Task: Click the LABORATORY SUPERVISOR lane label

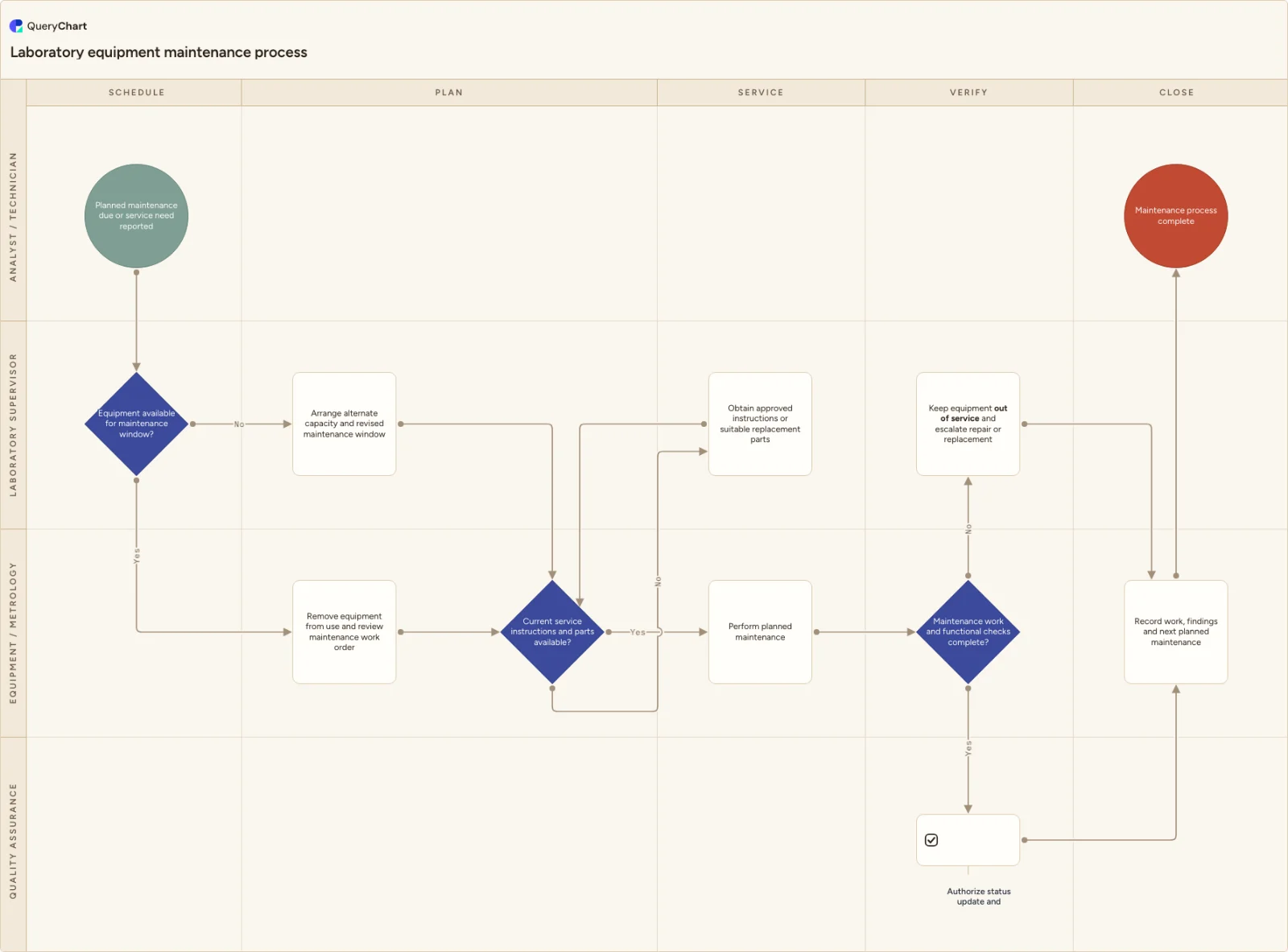Action: pos(13,424)
